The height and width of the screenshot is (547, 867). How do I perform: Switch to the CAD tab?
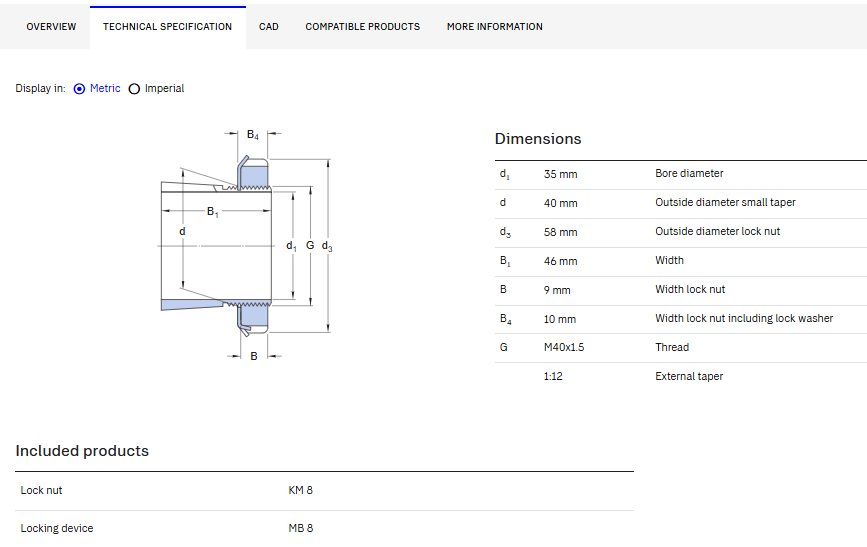269,27
